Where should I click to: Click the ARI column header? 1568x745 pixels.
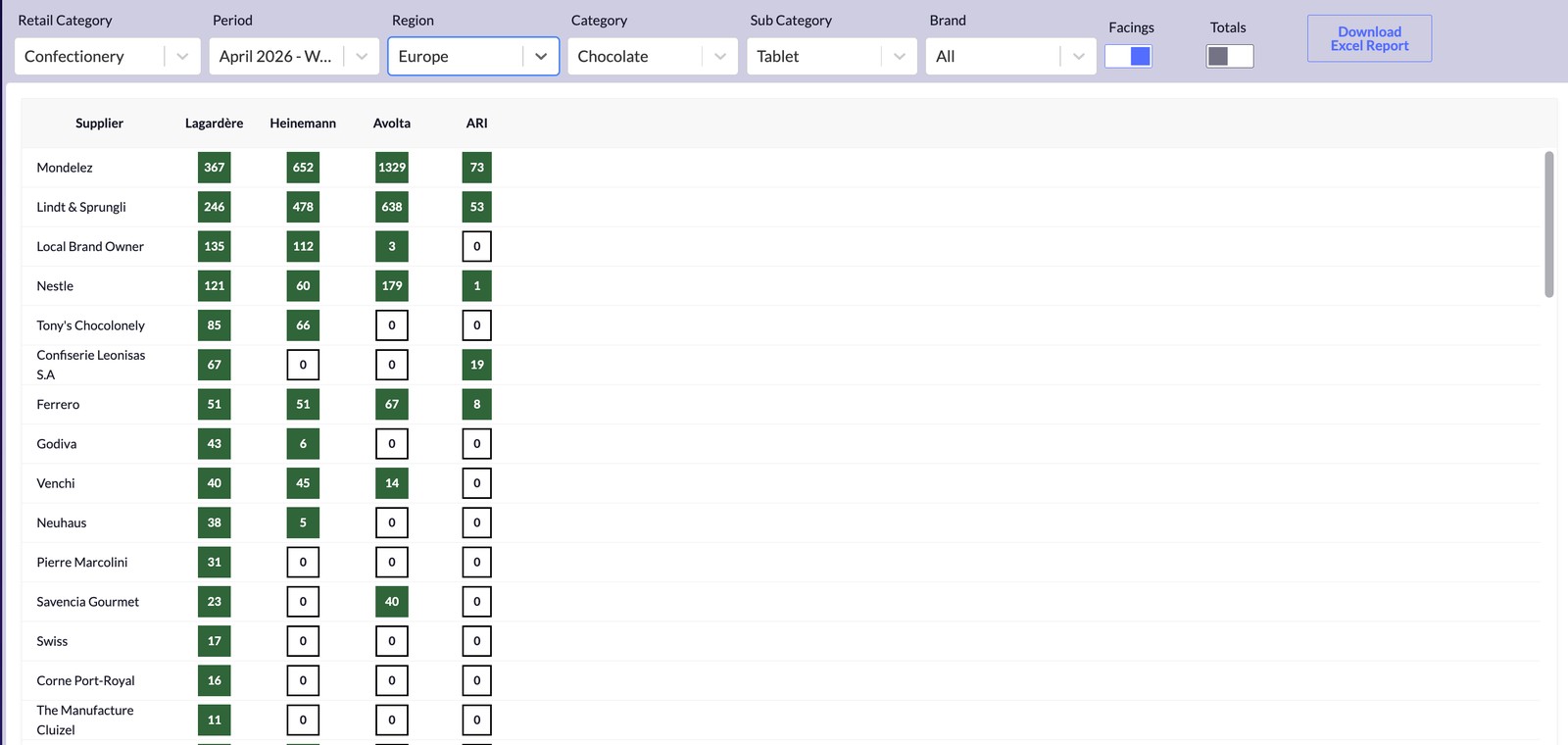pos(476,124)
